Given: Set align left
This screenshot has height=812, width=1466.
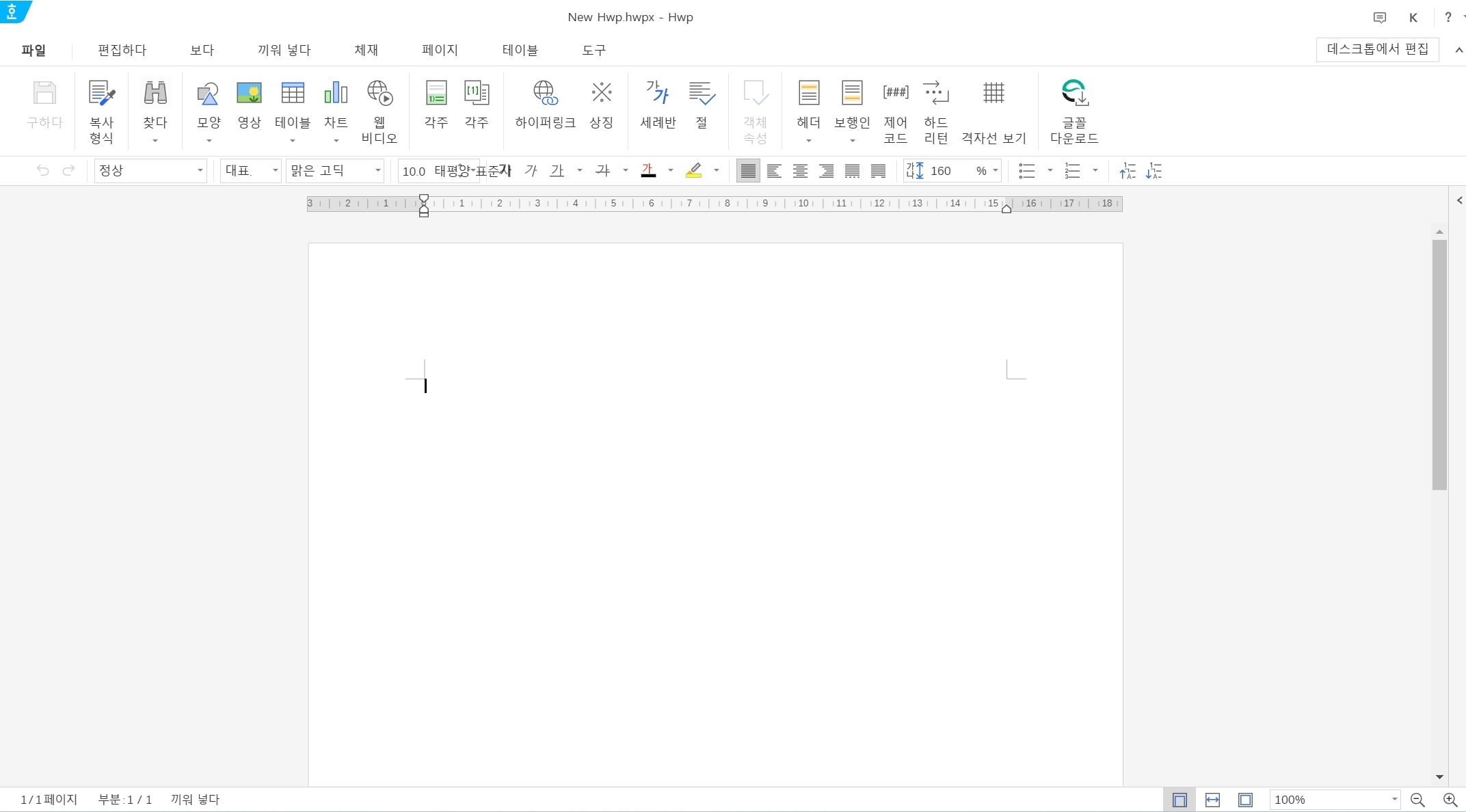Looking at the screenshot, I should click(774, 171).
